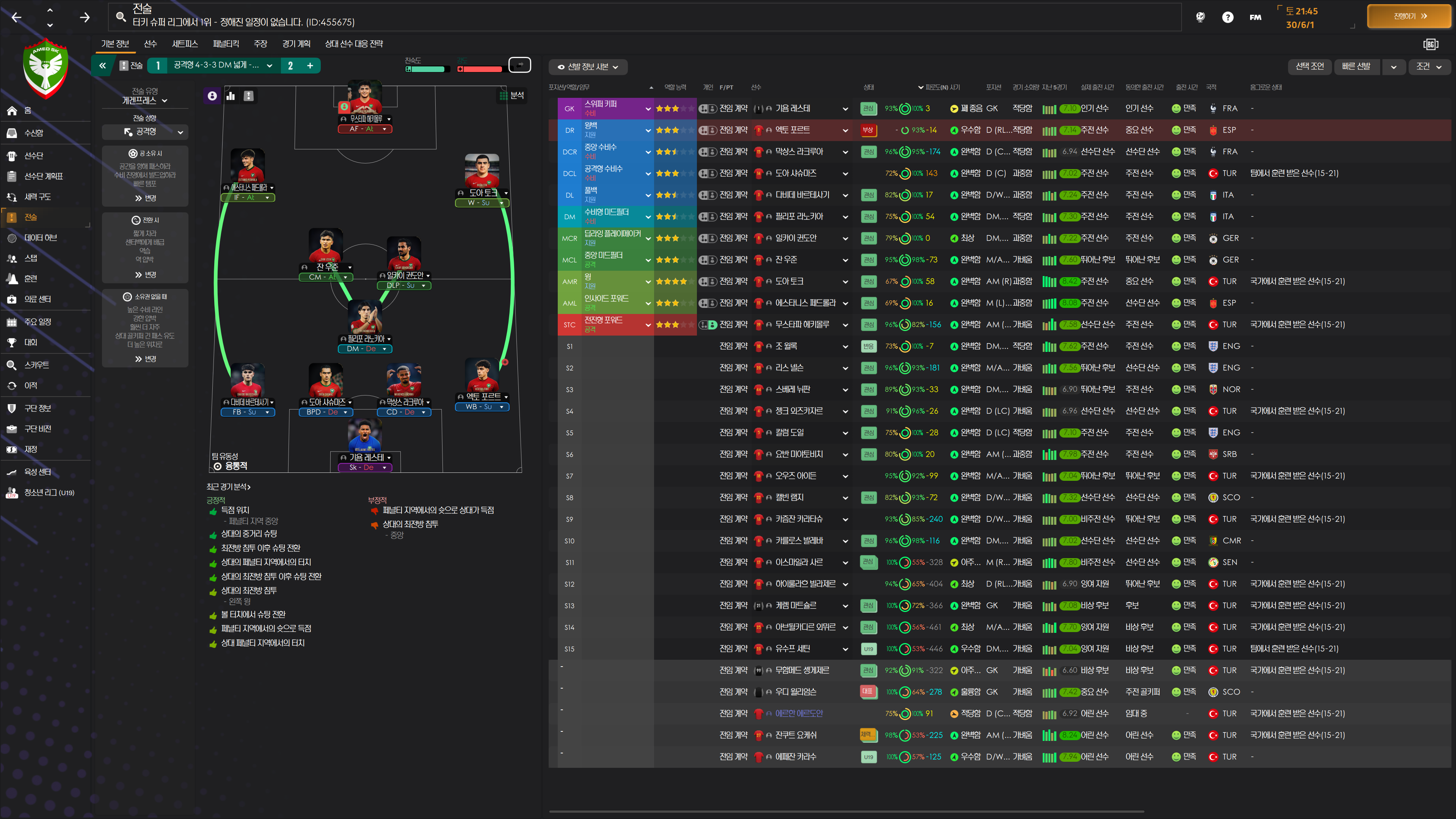Open the FM menu icon

[1255, 17]
